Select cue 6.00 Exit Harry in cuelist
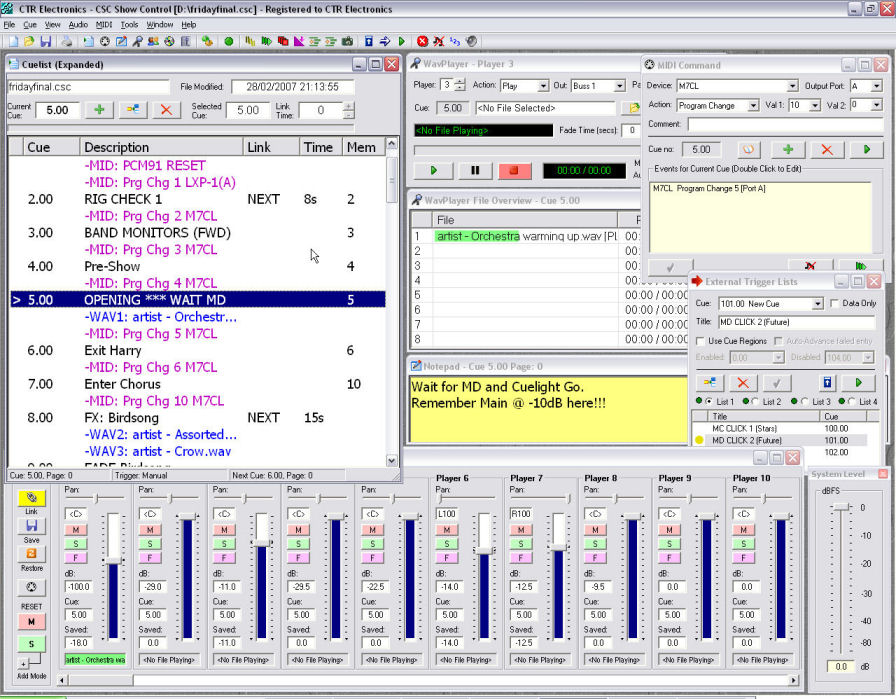 click(x=197, y=350)
